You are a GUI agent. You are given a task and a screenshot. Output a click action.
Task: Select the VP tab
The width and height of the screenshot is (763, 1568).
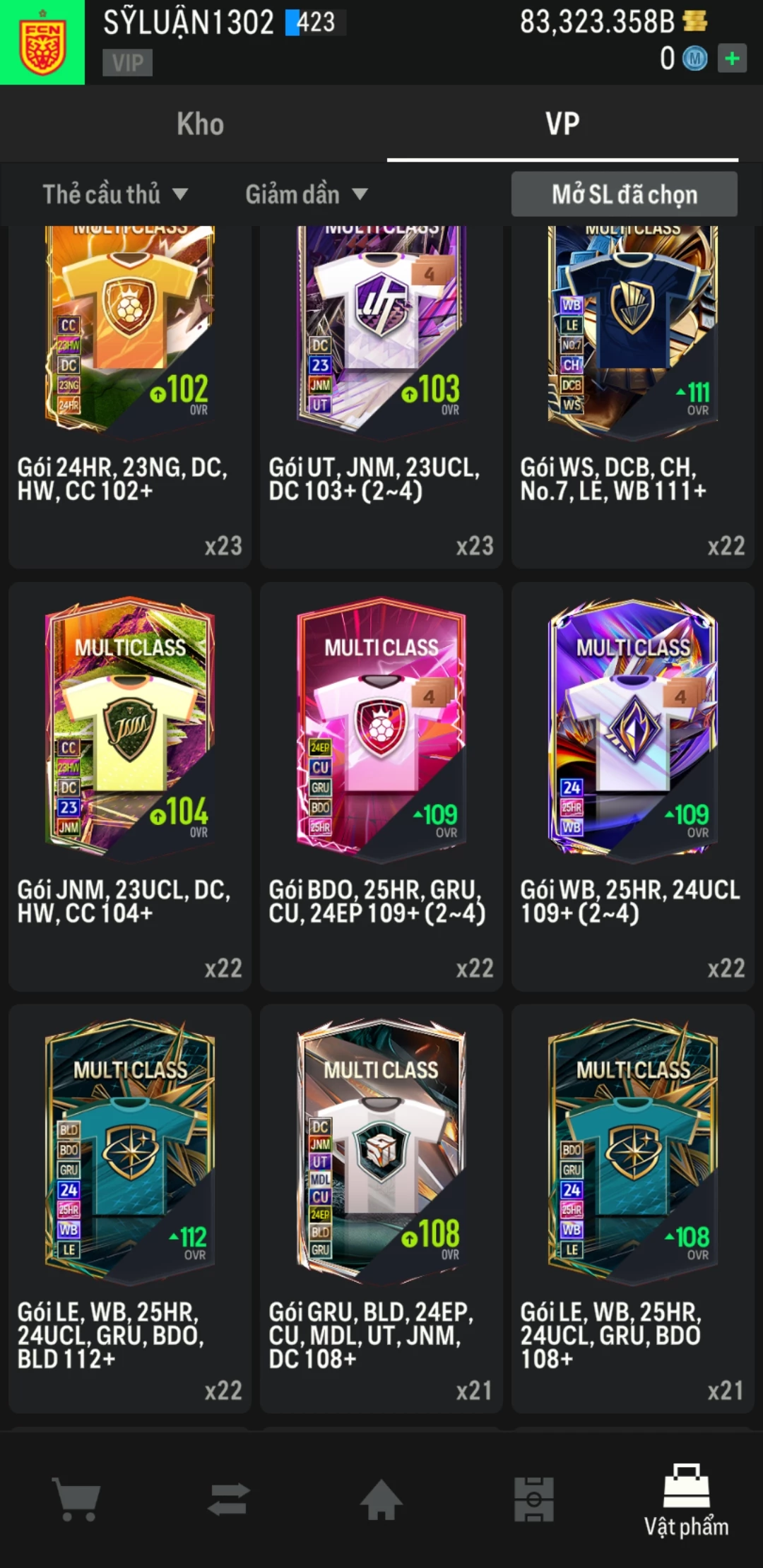[562, 124]
